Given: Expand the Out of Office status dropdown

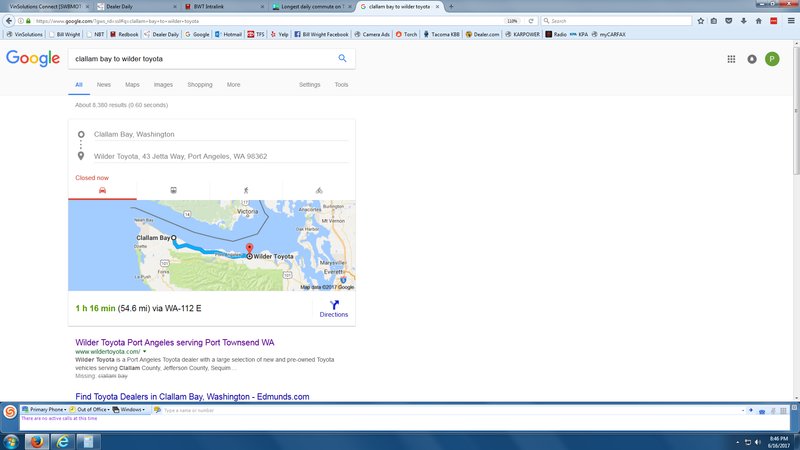Looking at the screenshot, I should coord(90,410).
